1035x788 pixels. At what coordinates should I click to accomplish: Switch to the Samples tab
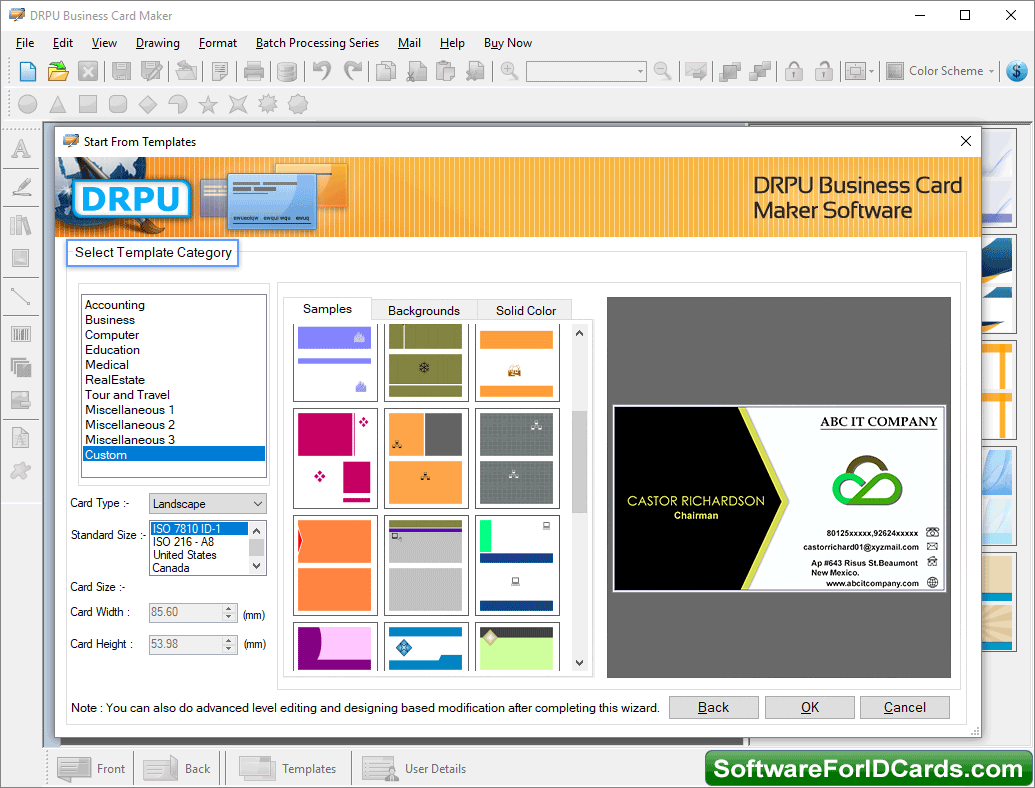point(327,309)
